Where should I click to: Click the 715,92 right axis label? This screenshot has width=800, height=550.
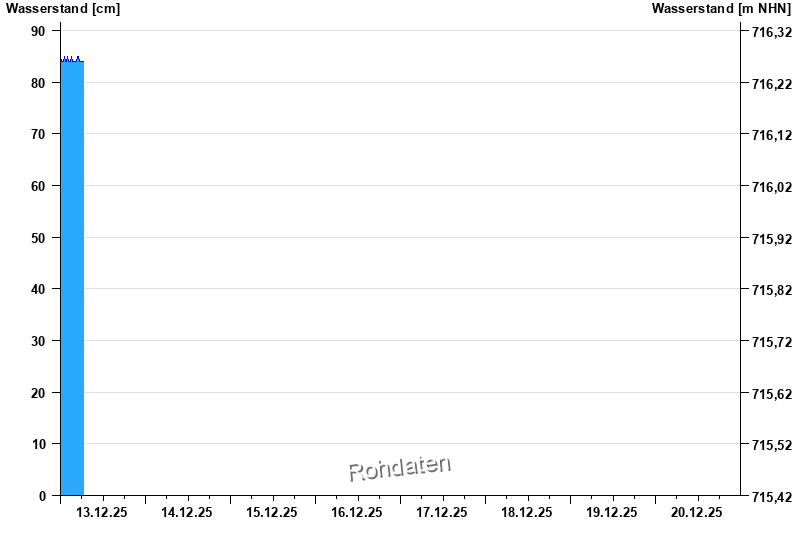[771, 239]
